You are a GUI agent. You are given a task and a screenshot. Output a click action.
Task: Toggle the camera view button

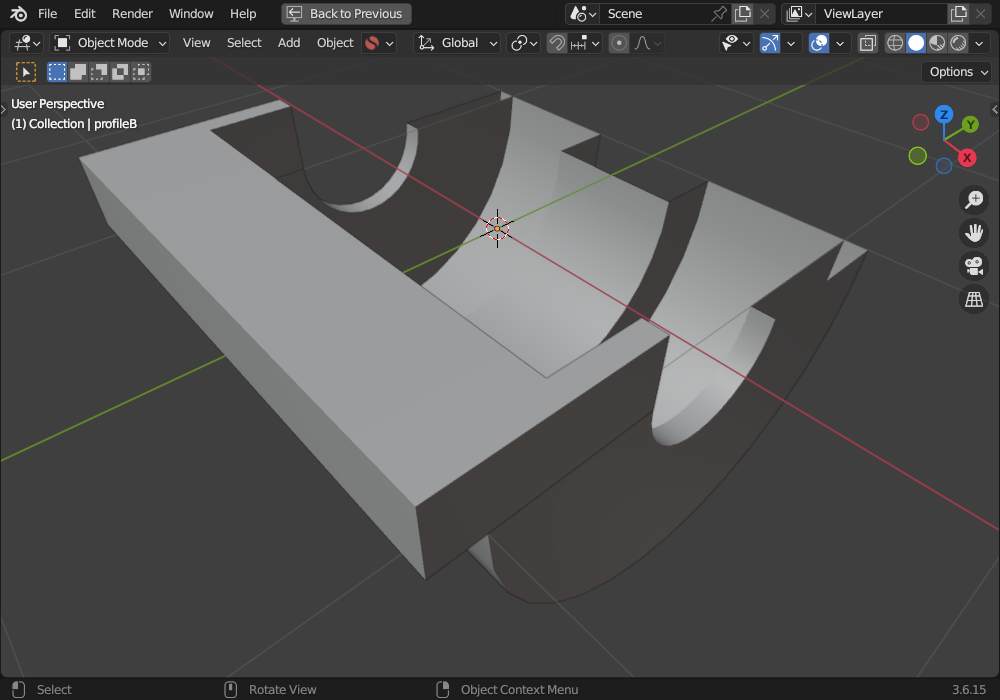974,266
